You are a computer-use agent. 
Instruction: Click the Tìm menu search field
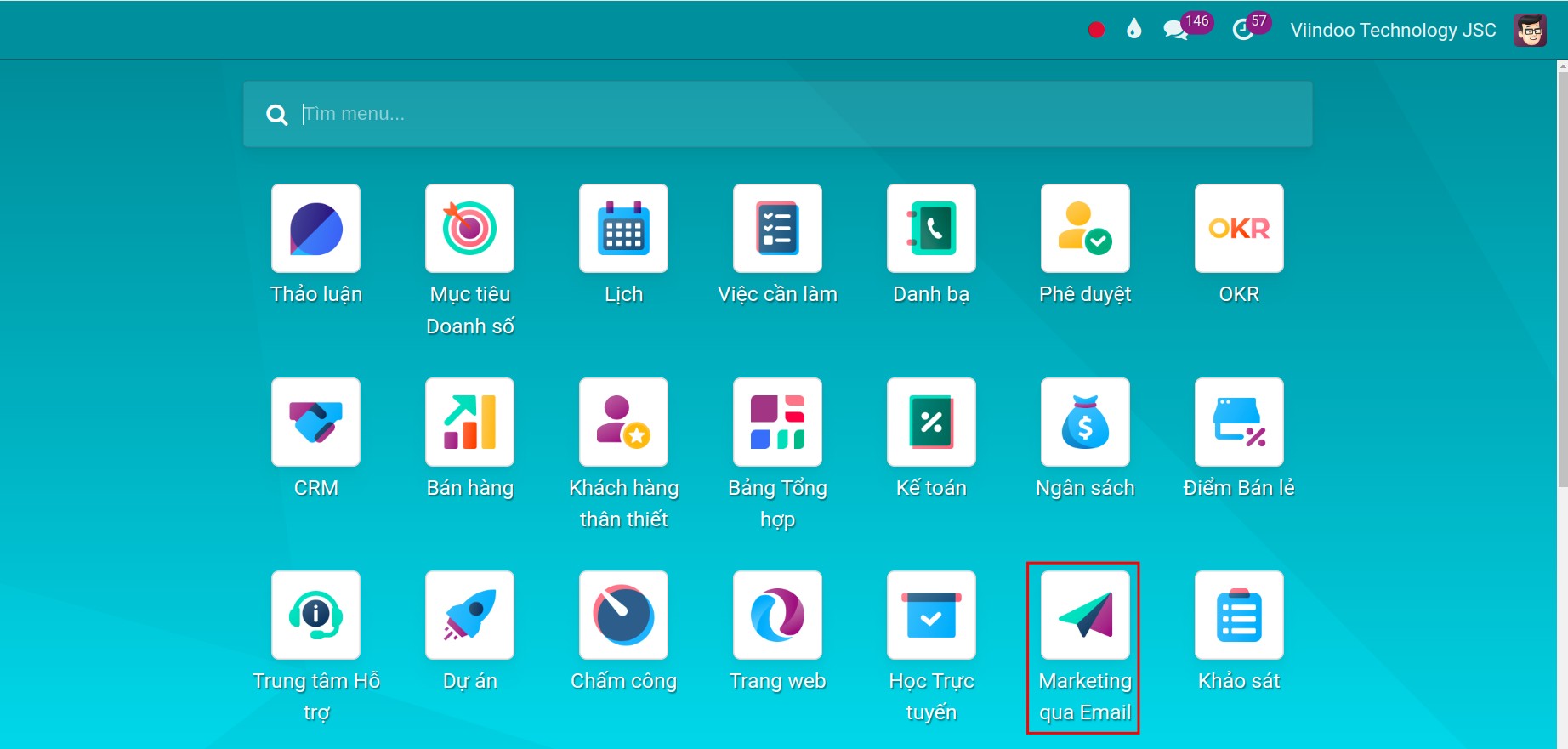777,114
